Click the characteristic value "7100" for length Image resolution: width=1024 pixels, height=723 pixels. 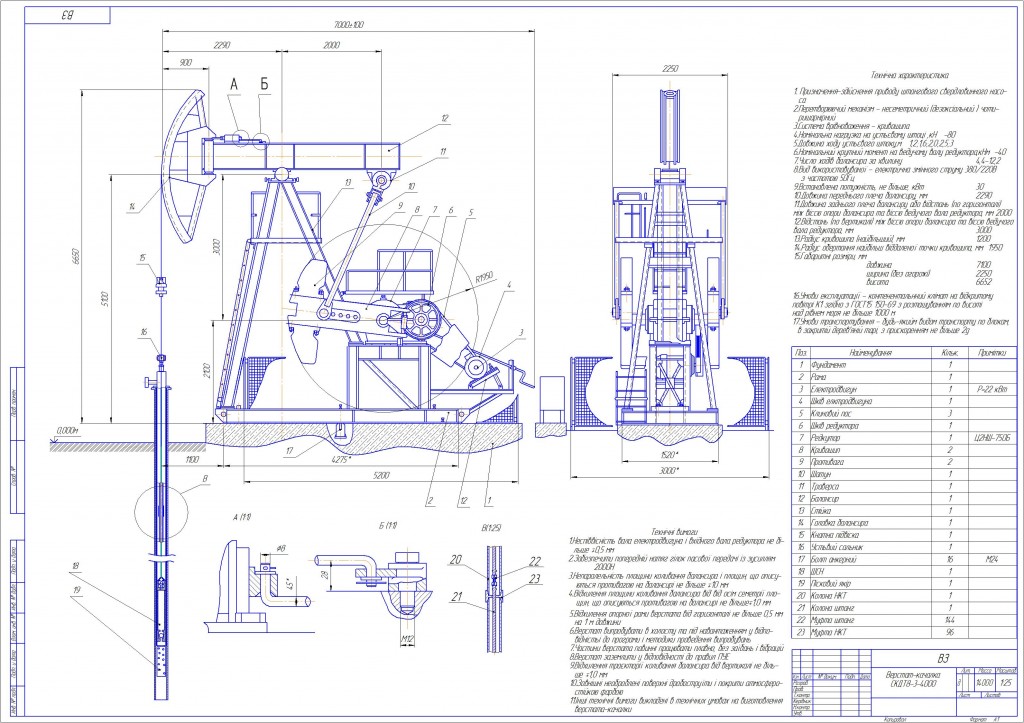pyautogui.click(x=983, y=265)
